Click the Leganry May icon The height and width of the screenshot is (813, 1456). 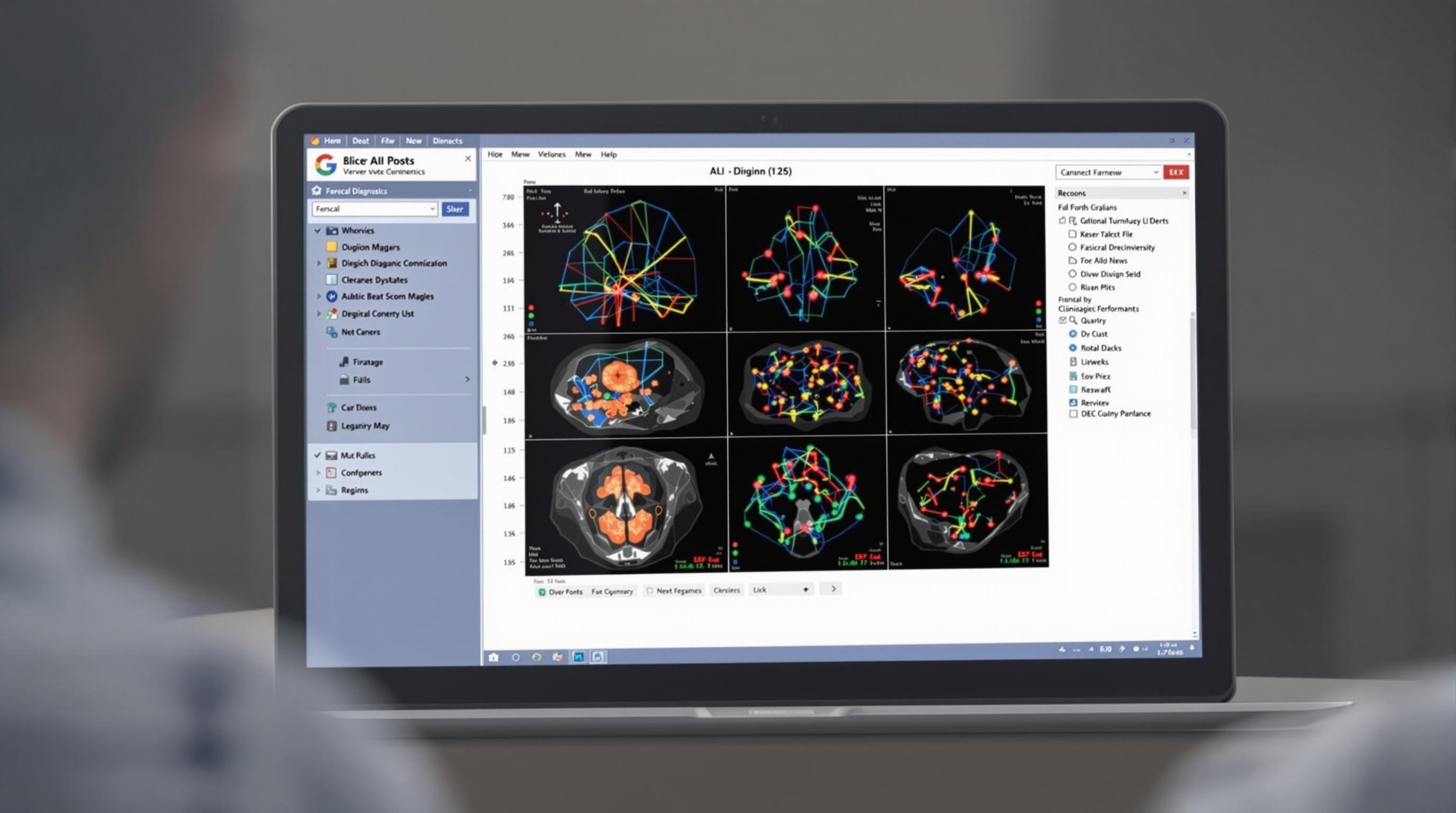pos(332,426)
